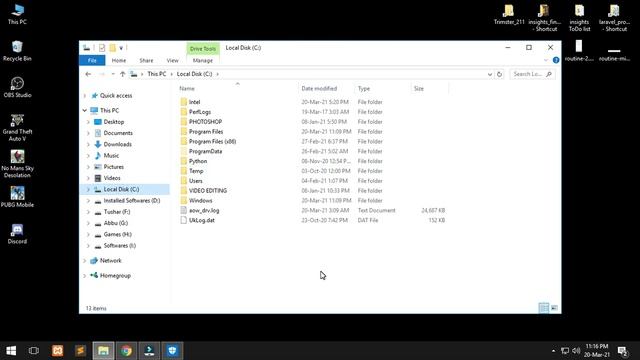Click New folder quick access toolbar icon
Screen dimensions: 640x360
pos(112,48)
